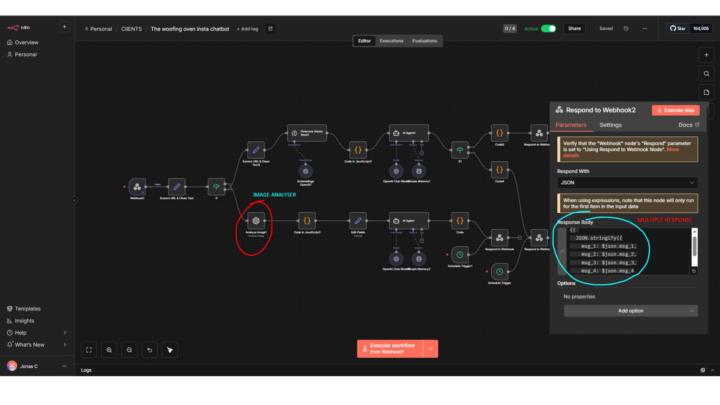Viewport: 720px width, 405px height.
Task: Select Schedule Trigger1 node
Action: pos(460,255)
